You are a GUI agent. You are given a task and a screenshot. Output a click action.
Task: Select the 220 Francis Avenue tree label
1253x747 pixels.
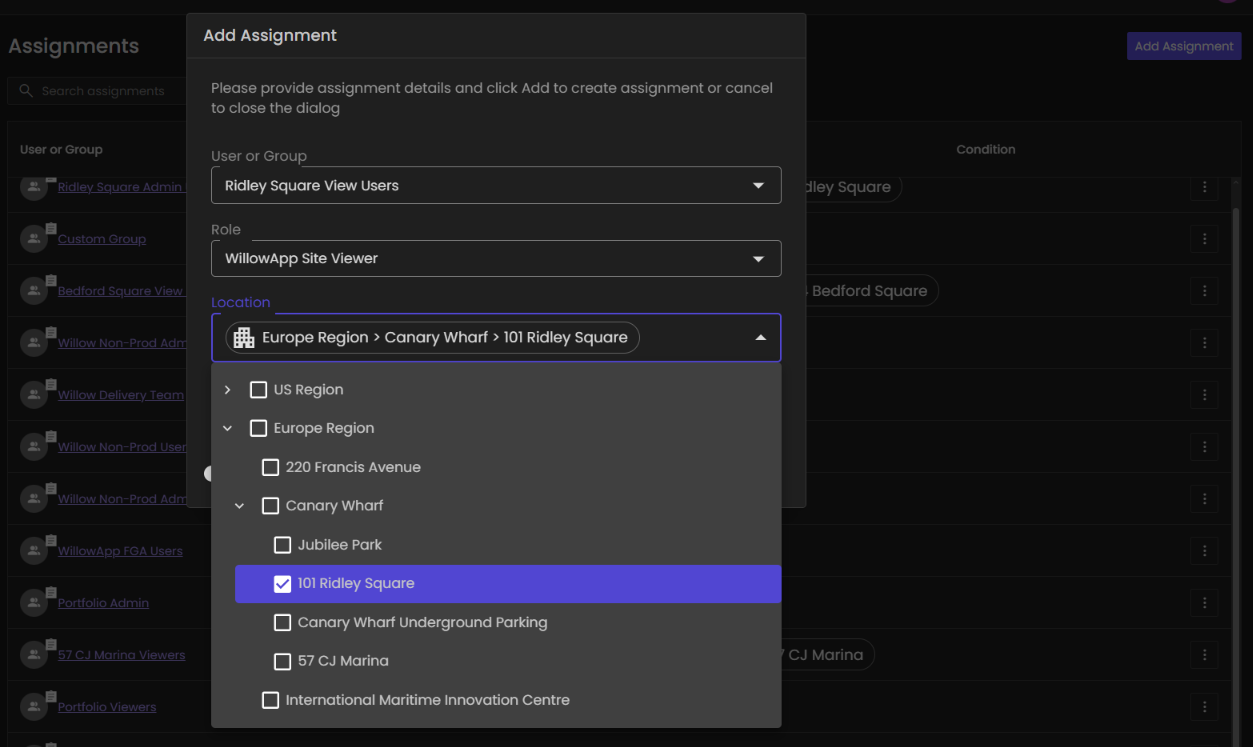tap(353, 467)
